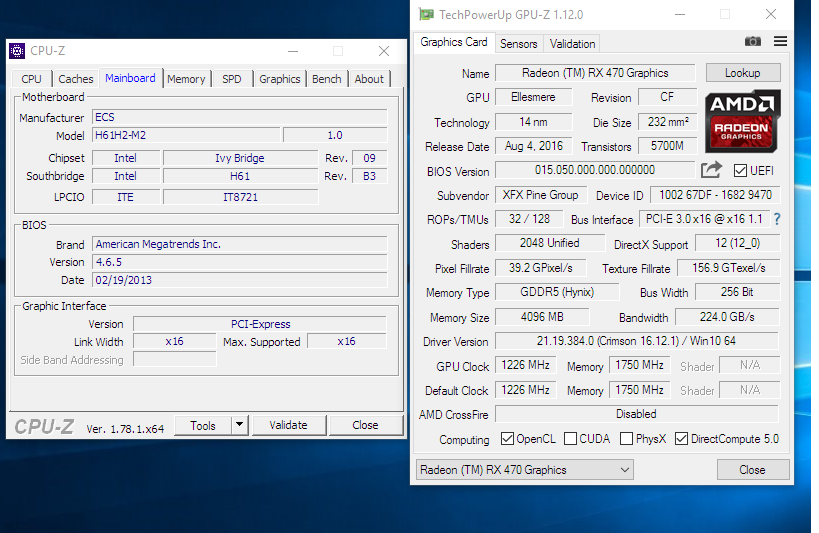The height and width of the screenshot is (533, 819).
Task: Open the Radeon RX 470 GPU selector dropdown
Action: (x=524, y=469)
